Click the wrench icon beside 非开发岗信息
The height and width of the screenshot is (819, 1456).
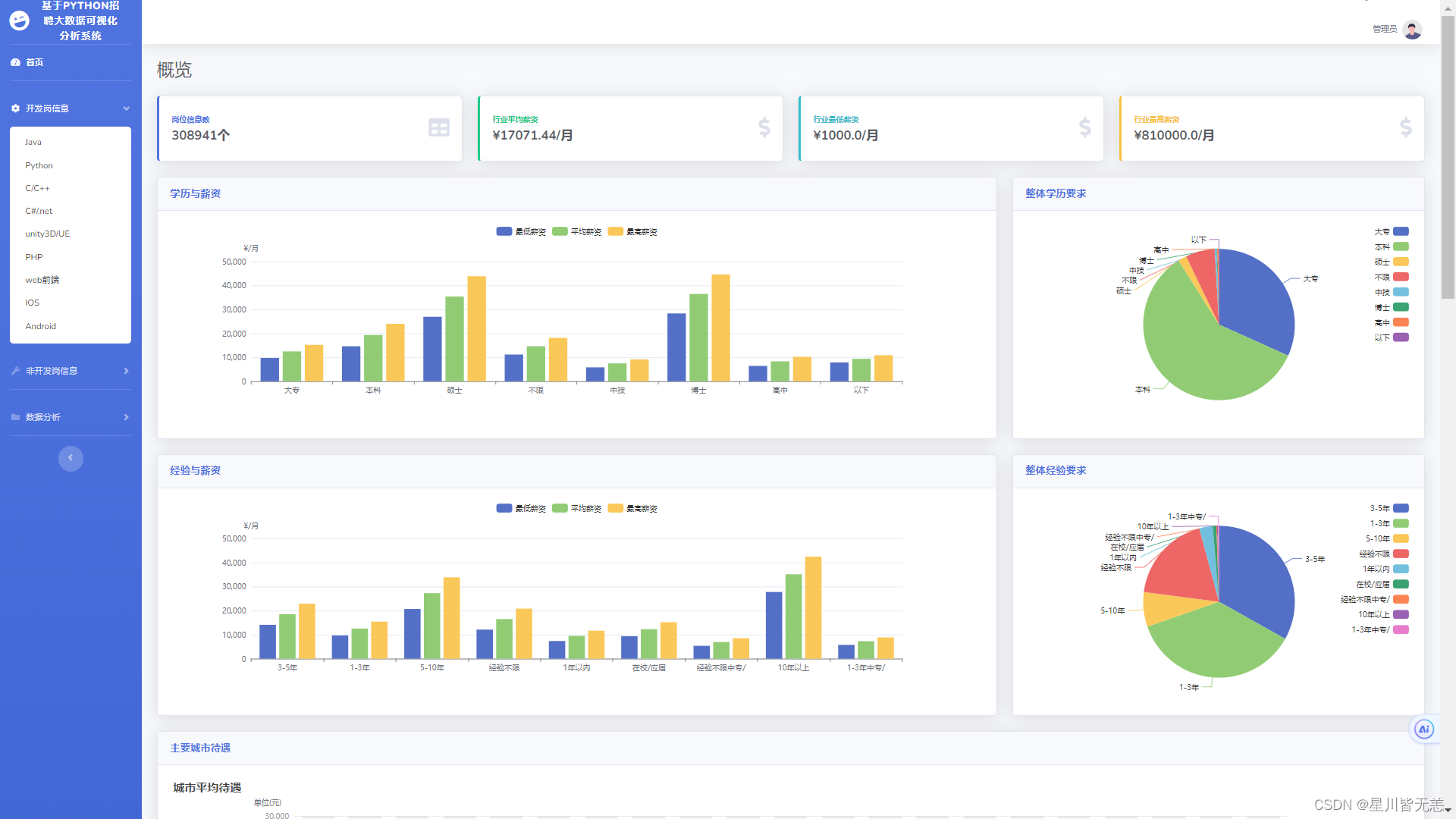point(15,371)
